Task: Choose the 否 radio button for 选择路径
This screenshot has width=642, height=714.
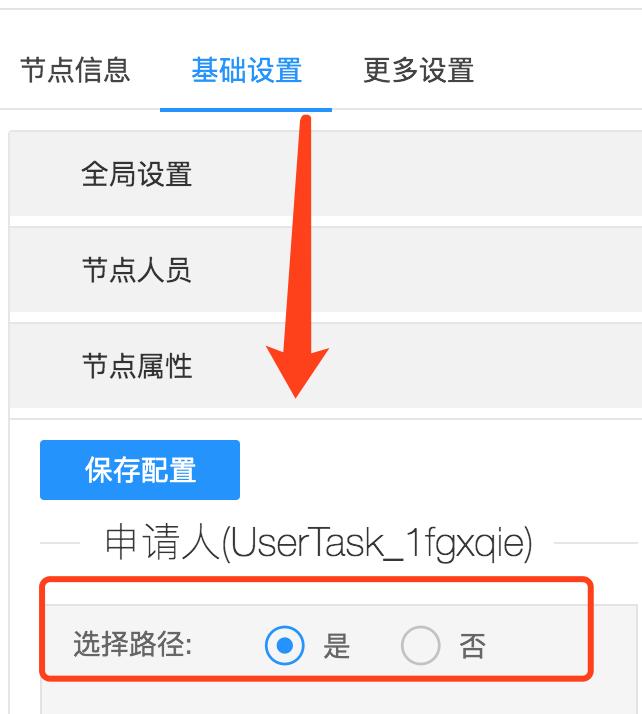Action: (420, 645)
